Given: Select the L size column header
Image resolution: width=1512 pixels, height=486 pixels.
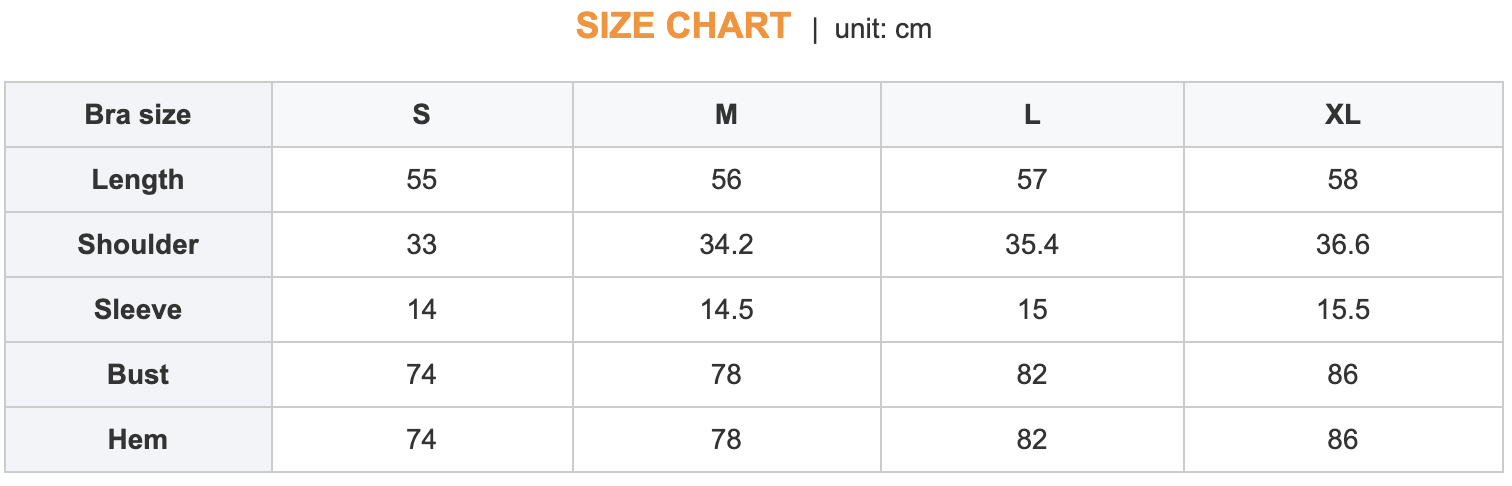Looking at the screenshot, I should (1032, 115).
